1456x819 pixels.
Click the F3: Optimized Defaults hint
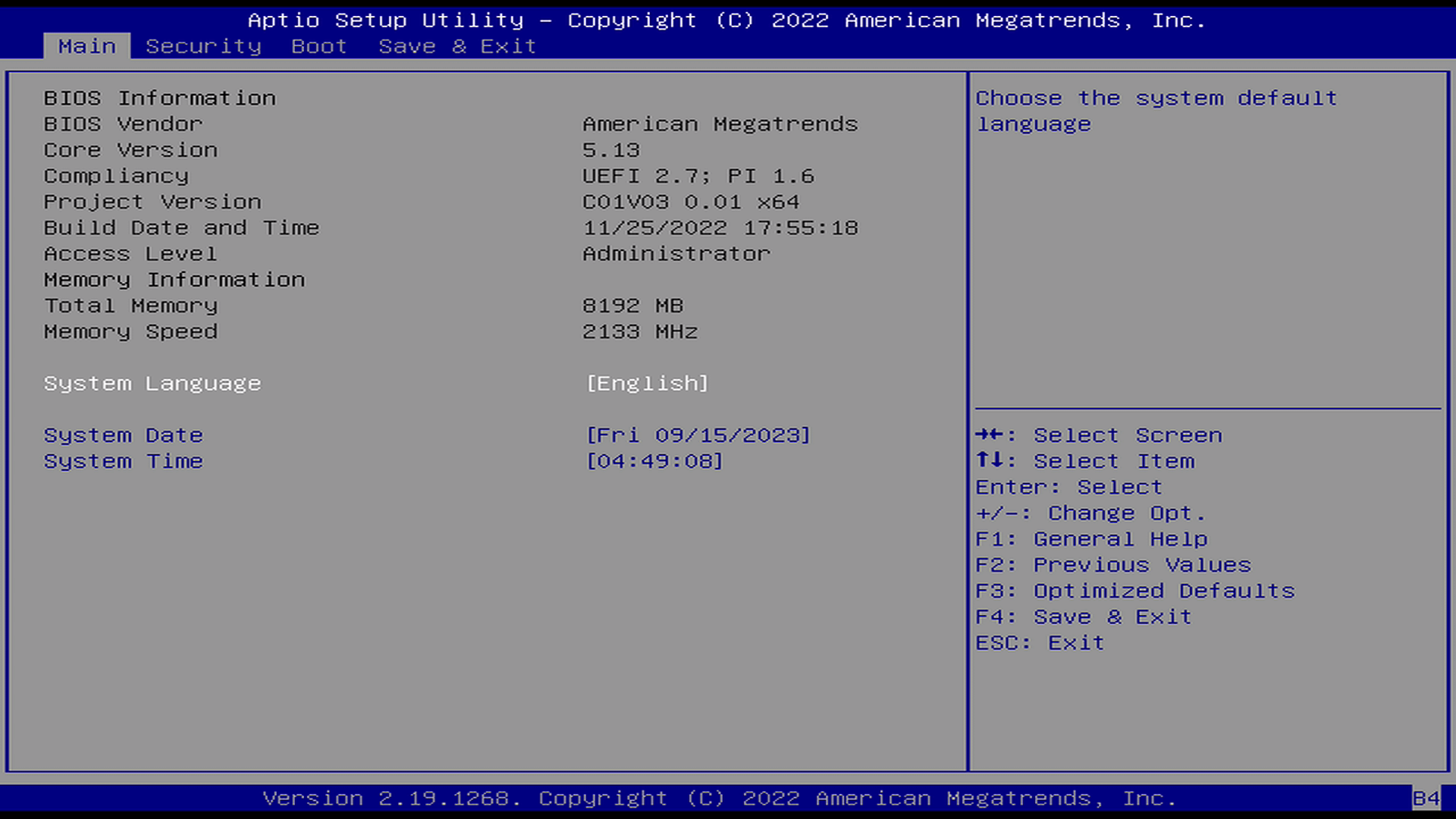tap(1135, 591)
